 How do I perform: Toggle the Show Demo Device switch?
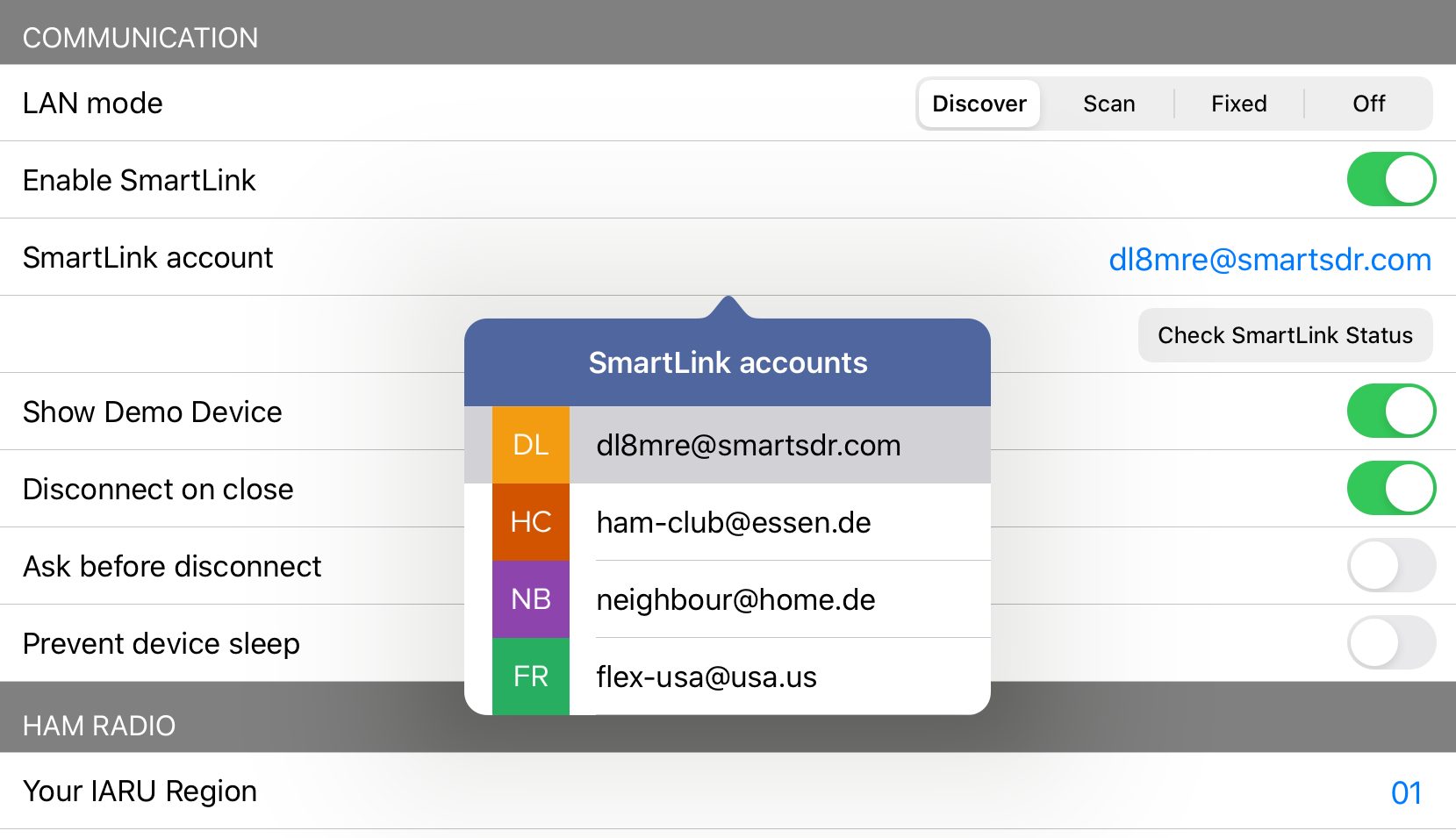pyautogui.click(x=1391, y=411)
